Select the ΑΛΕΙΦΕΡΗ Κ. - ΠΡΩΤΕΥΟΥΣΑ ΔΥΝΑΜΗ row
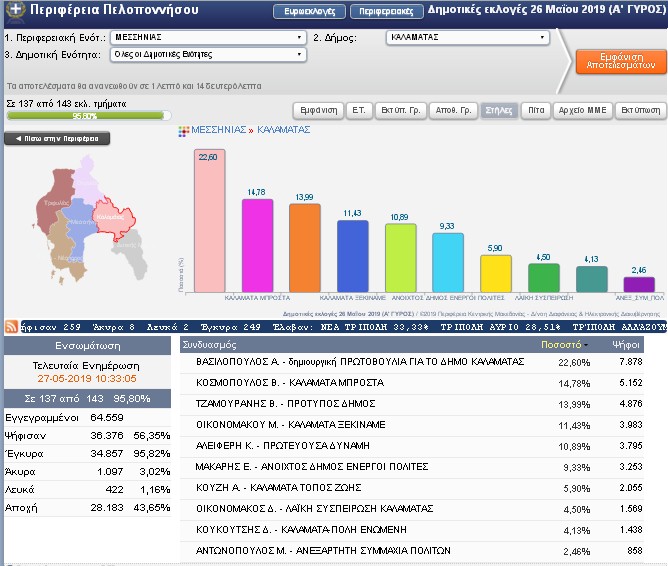The image size is (668, 566). [412, 446]
